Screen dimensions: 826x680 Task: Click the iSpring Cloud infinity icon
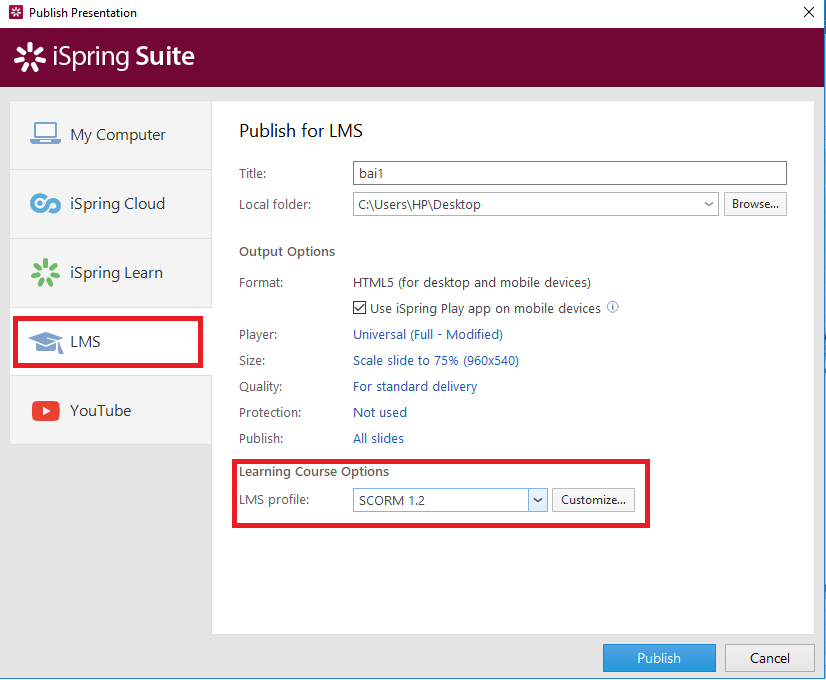pos(45,203)
